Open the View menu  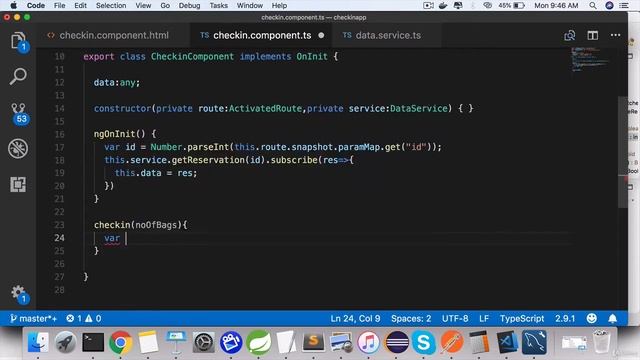tap(143, 5)
